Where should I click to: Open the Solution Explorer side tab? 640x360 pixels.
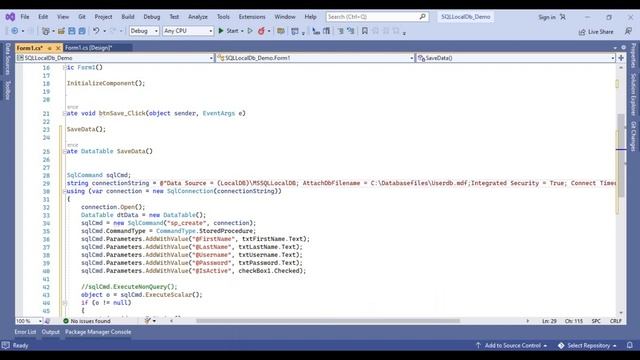[x=633, y=95]
